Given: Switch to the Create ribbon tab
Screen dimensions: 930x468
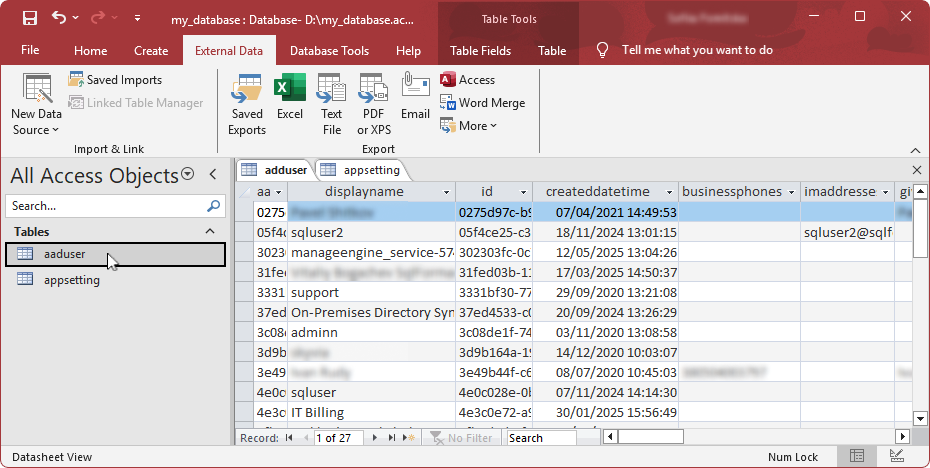Looking at the screenshot, I should tap(151, 50).
